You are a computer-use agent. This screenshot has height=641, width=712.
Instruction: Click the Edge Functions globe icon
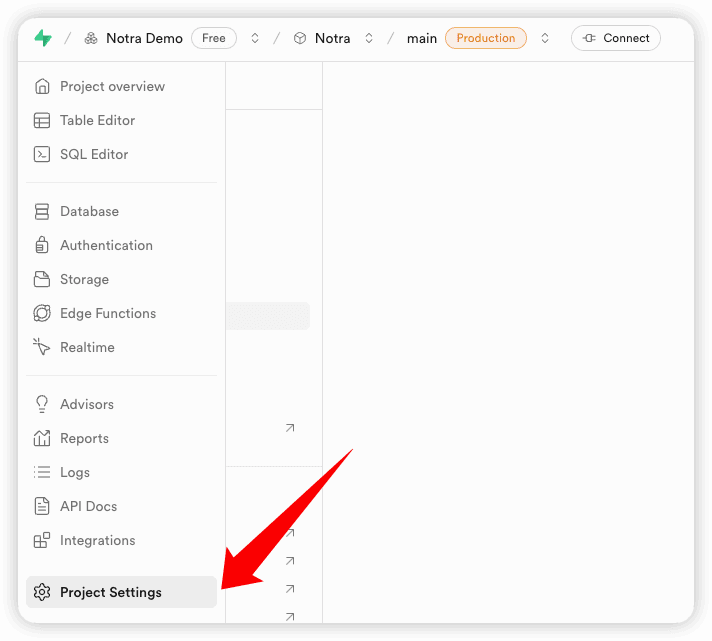point(42,314)
